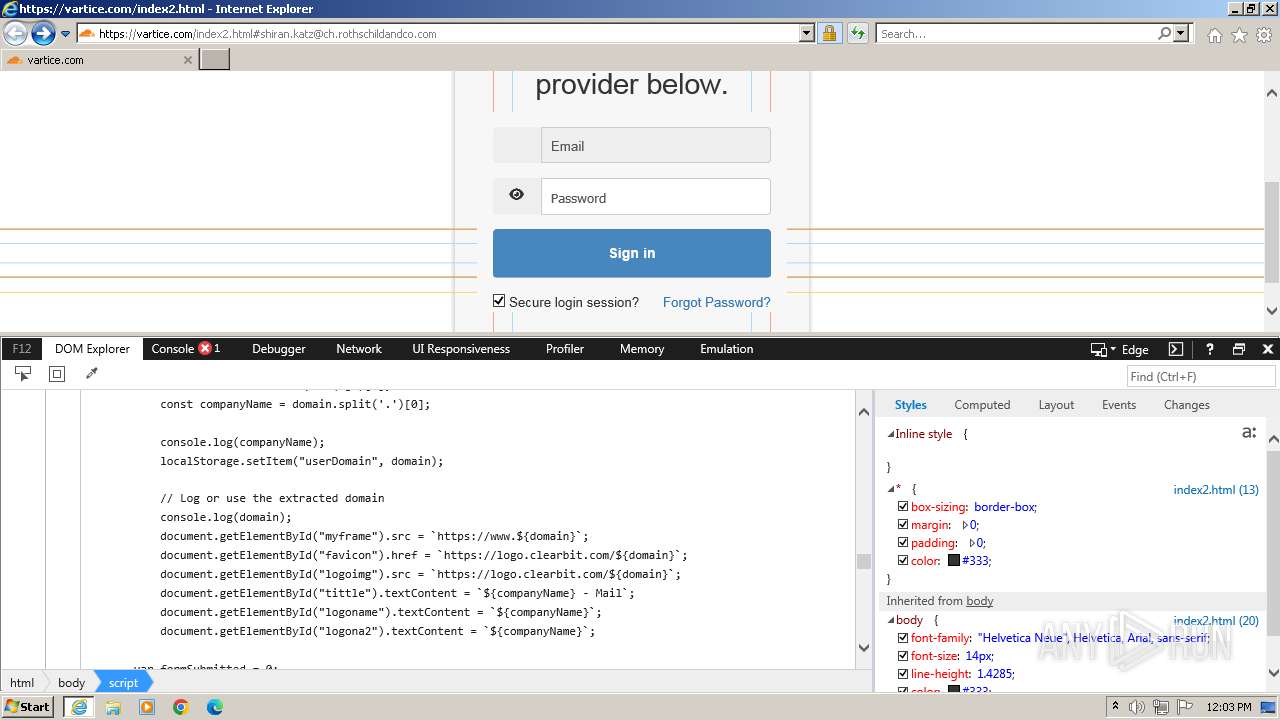The width and height of the screenshot is (1280, 720).
Task: Select the Computed pane tab
Action: (982, 405)
